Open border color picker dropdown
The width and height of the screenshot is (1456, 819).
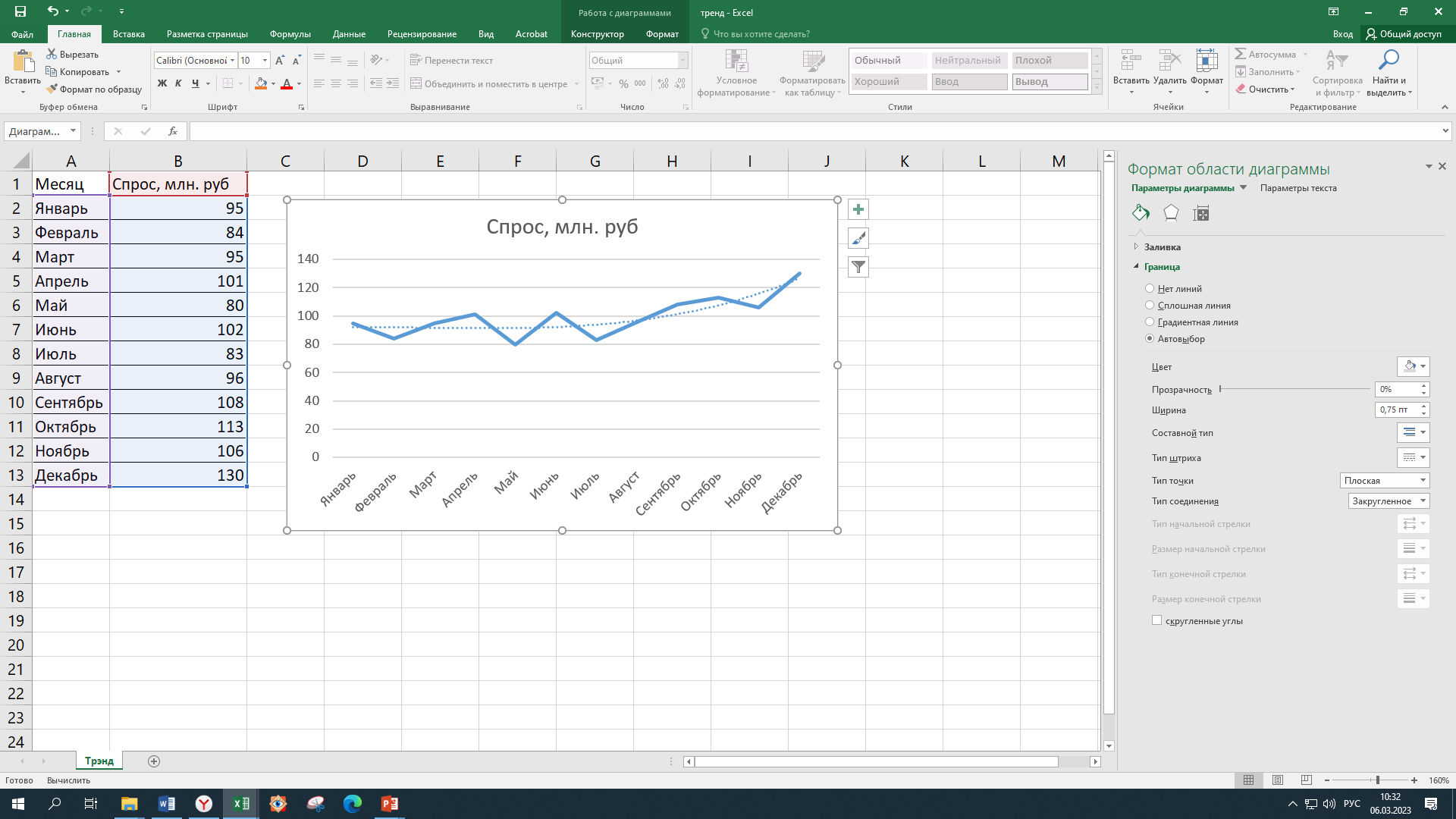click(1413, 366)
